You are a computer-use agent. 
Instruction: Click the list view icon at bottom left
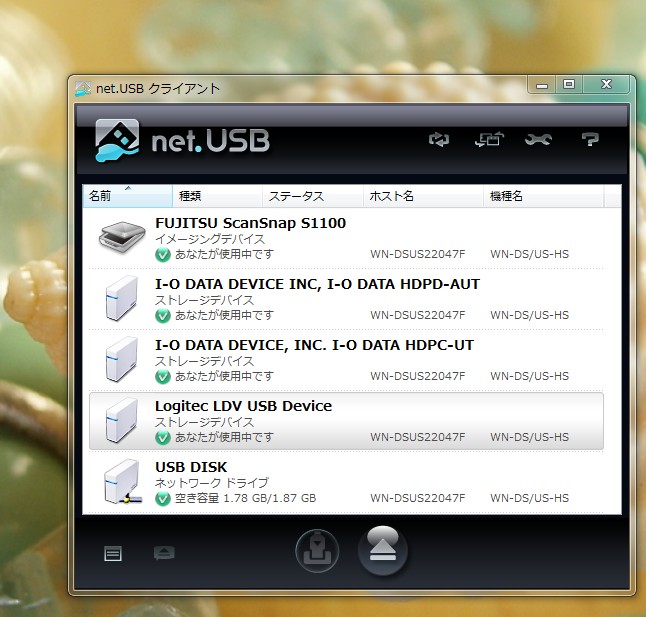tap(113, 554)
